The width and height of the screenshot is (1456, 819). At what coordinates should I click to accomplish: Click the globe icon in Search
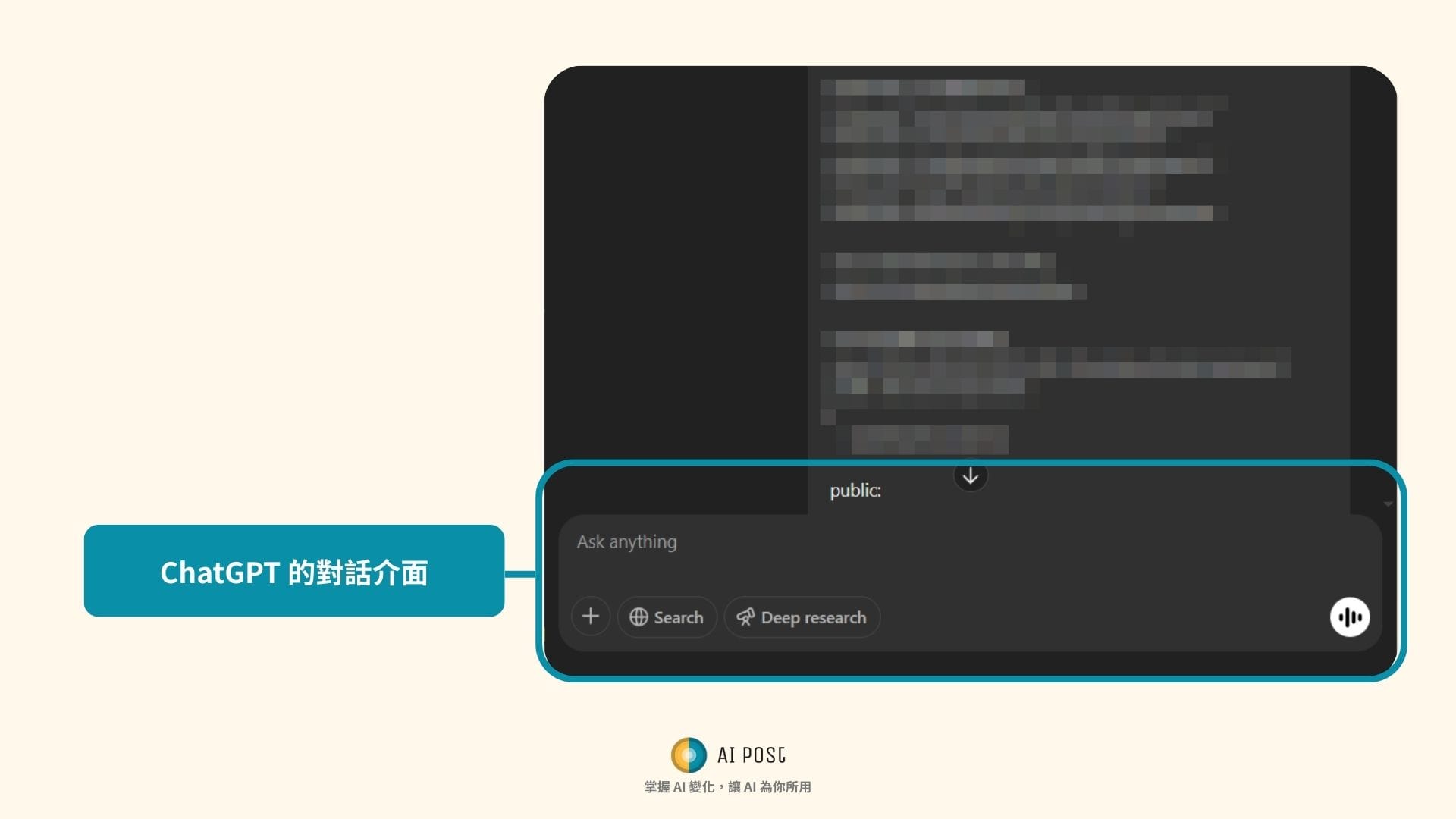click(x=639, y=617)
